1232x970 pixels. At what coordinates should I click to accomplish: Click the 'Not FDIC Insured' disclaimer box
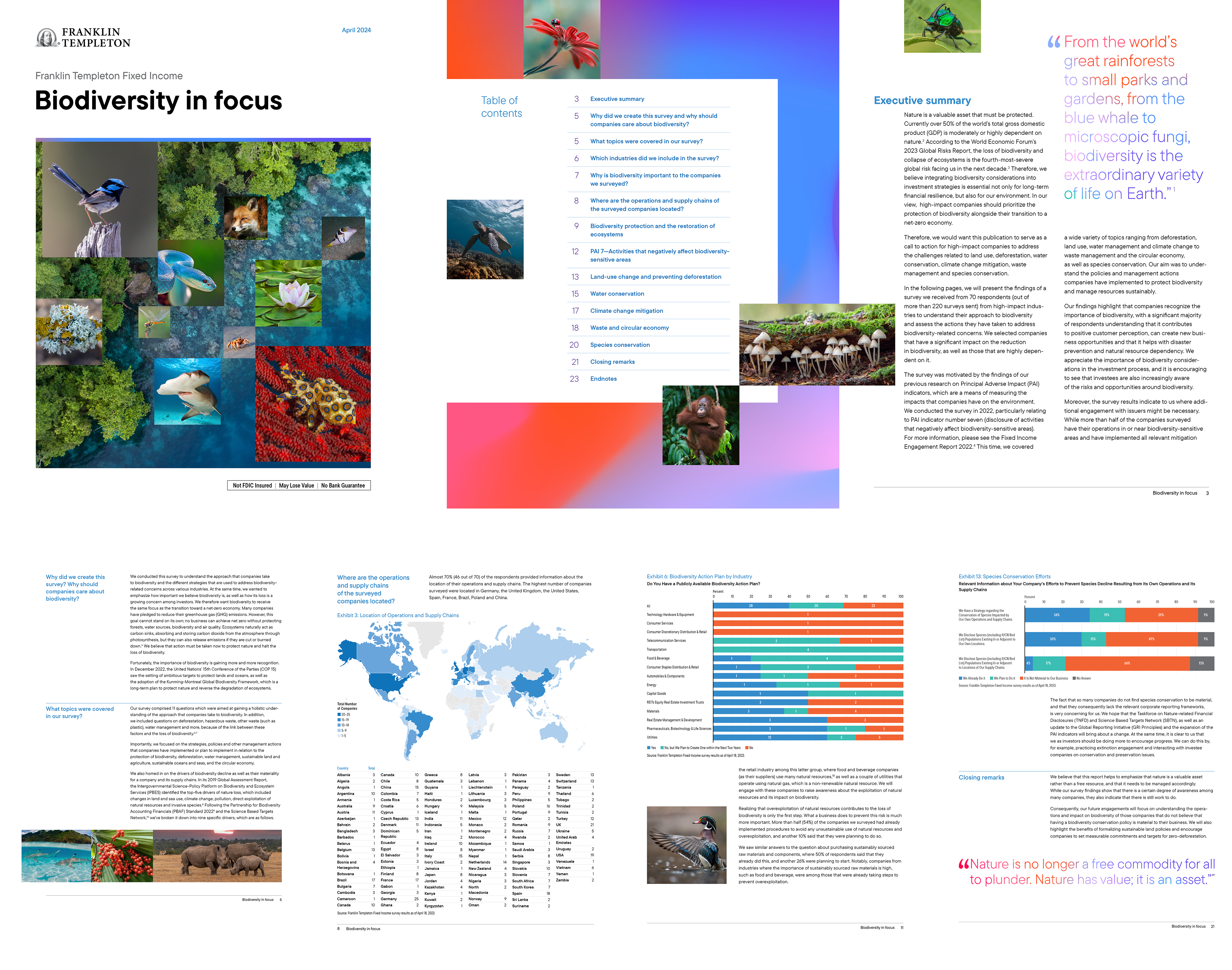pyautogui.click(x=252, y=486)
